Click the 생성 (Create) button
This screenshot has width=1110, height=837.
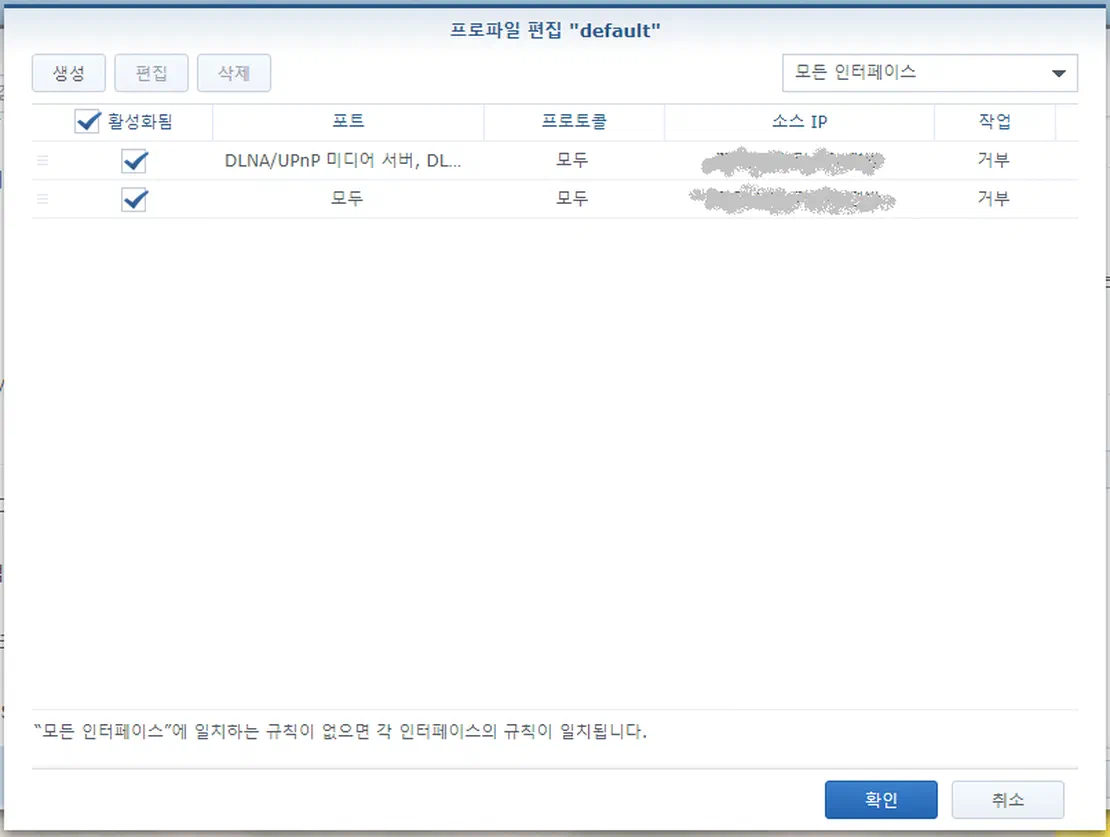pos(69,73)
